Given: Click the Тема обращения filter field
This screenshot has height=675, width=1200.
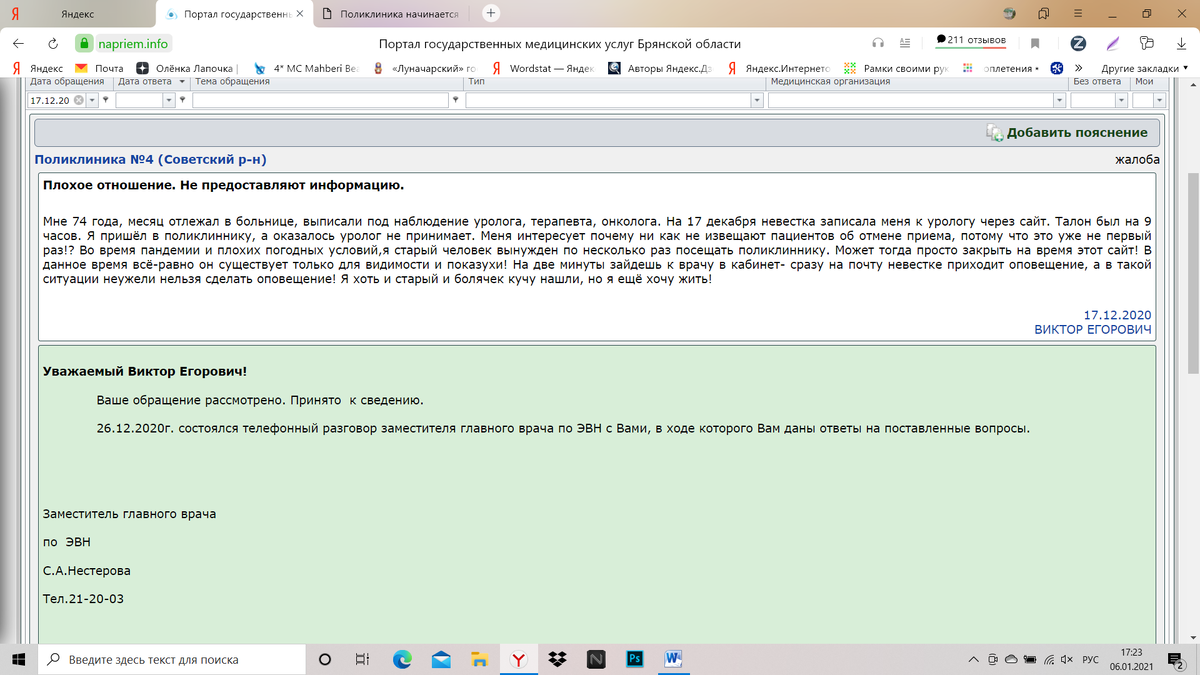Looking at the screenshot, I should pos(321,101).
